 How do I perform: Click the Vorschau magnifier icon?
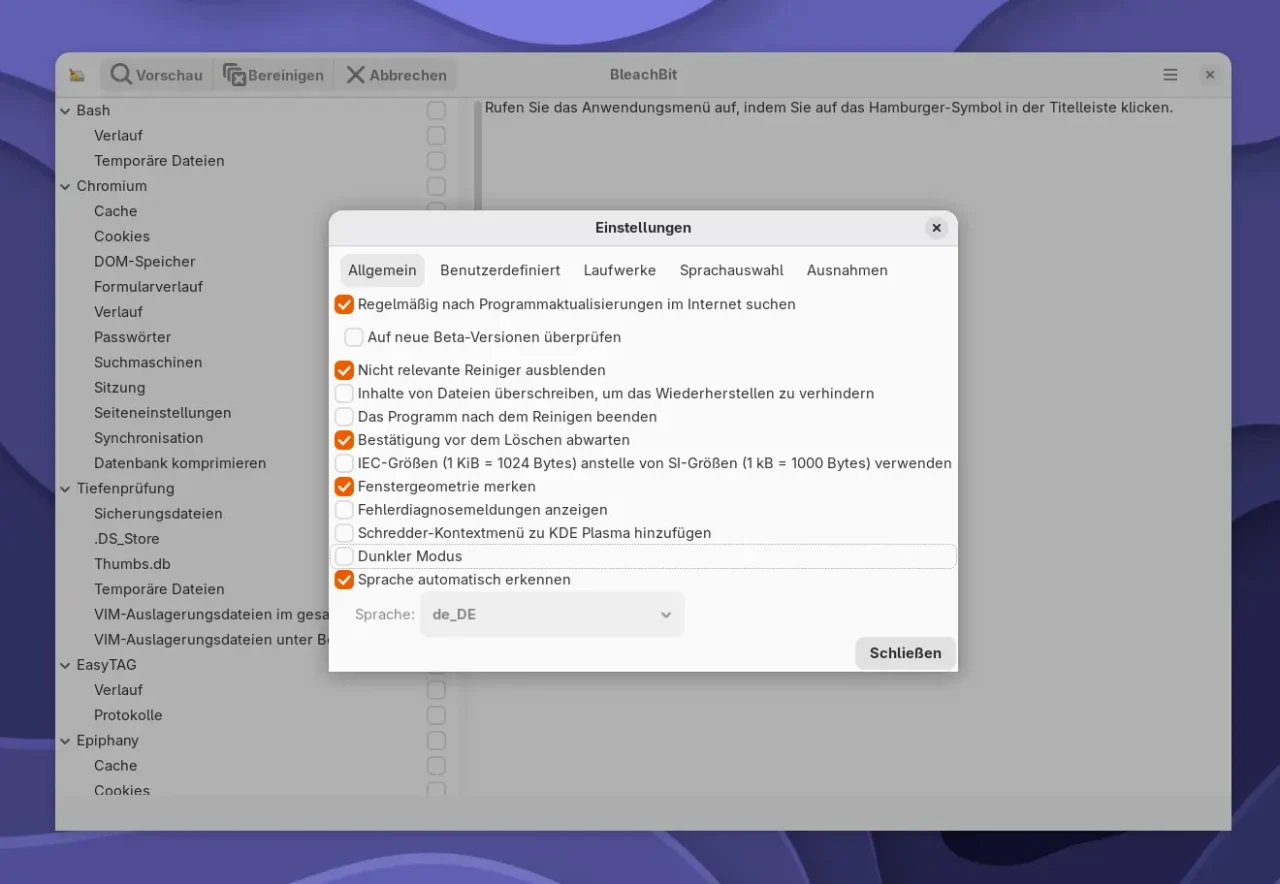(x=121, y=75)
